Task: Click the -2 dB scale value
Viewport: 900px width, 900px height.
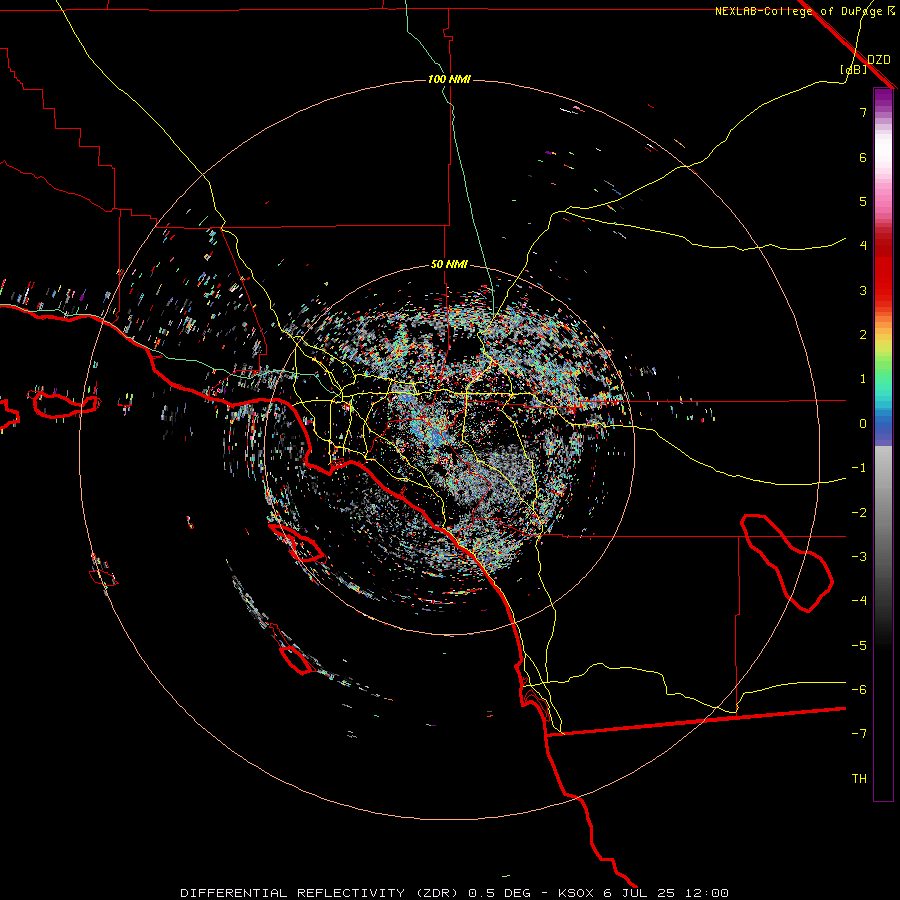Action: click(x=859, y=513)
